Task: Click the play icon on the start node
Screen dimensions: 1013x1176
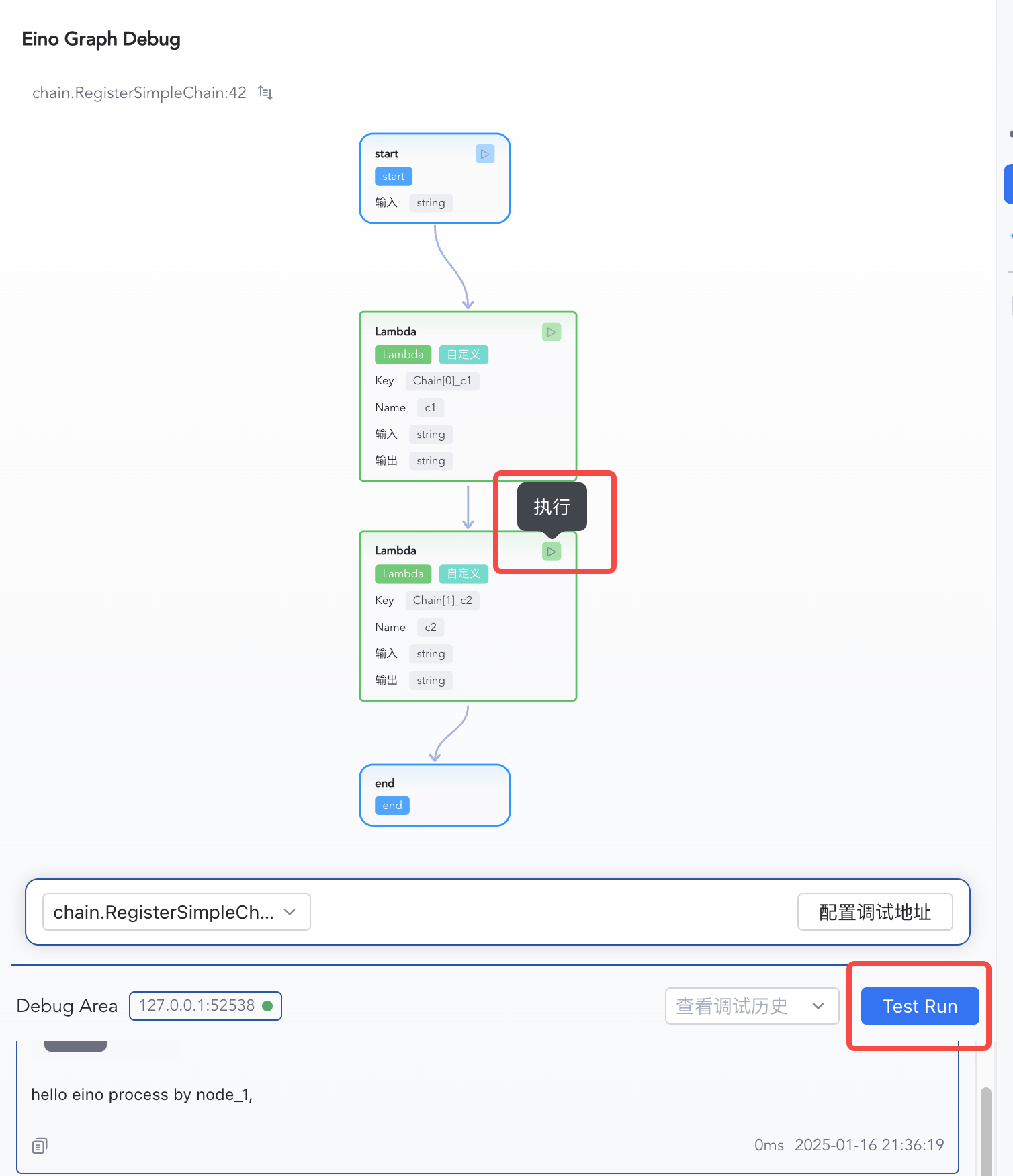Action: [x=484, y=154]
